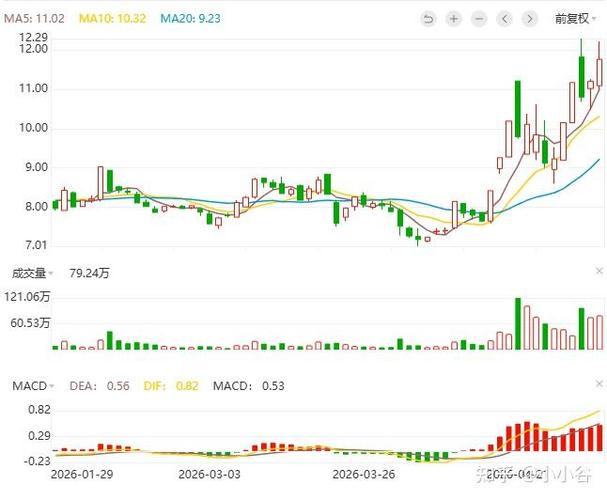Viewport: 607px width, 500px height.
Task: Click the 2026-03-03 date axis label
Action: click(209, 474)
